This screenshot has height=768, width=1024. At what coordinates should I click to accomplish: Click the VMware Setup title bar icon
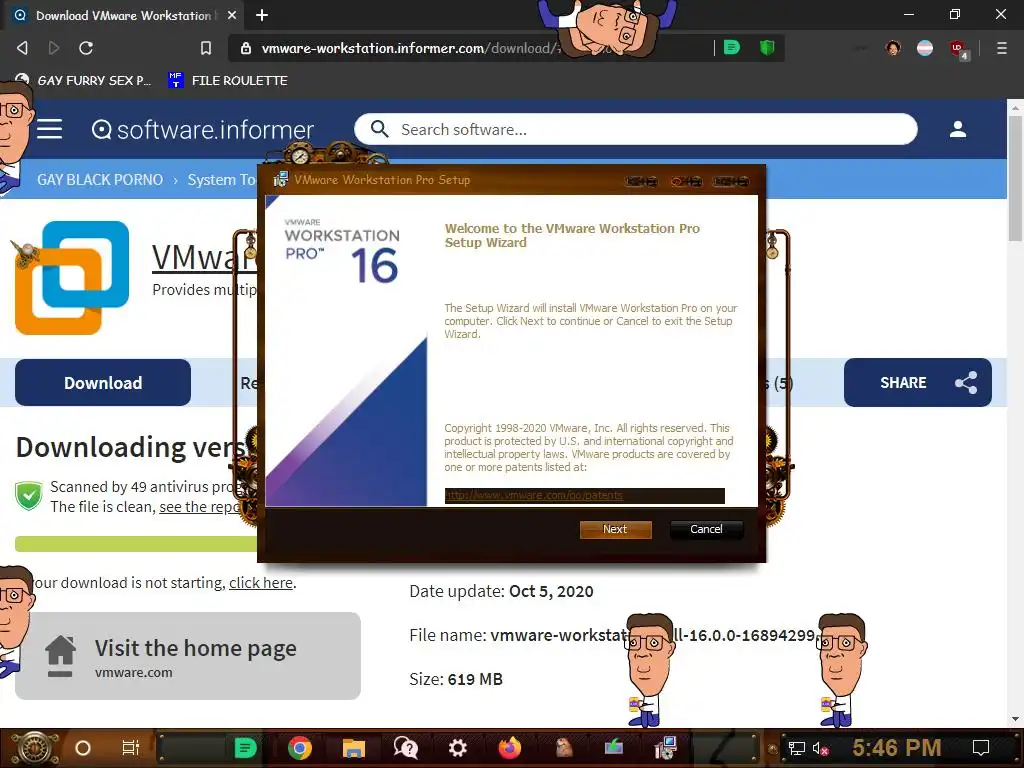(x=280, y=180)
